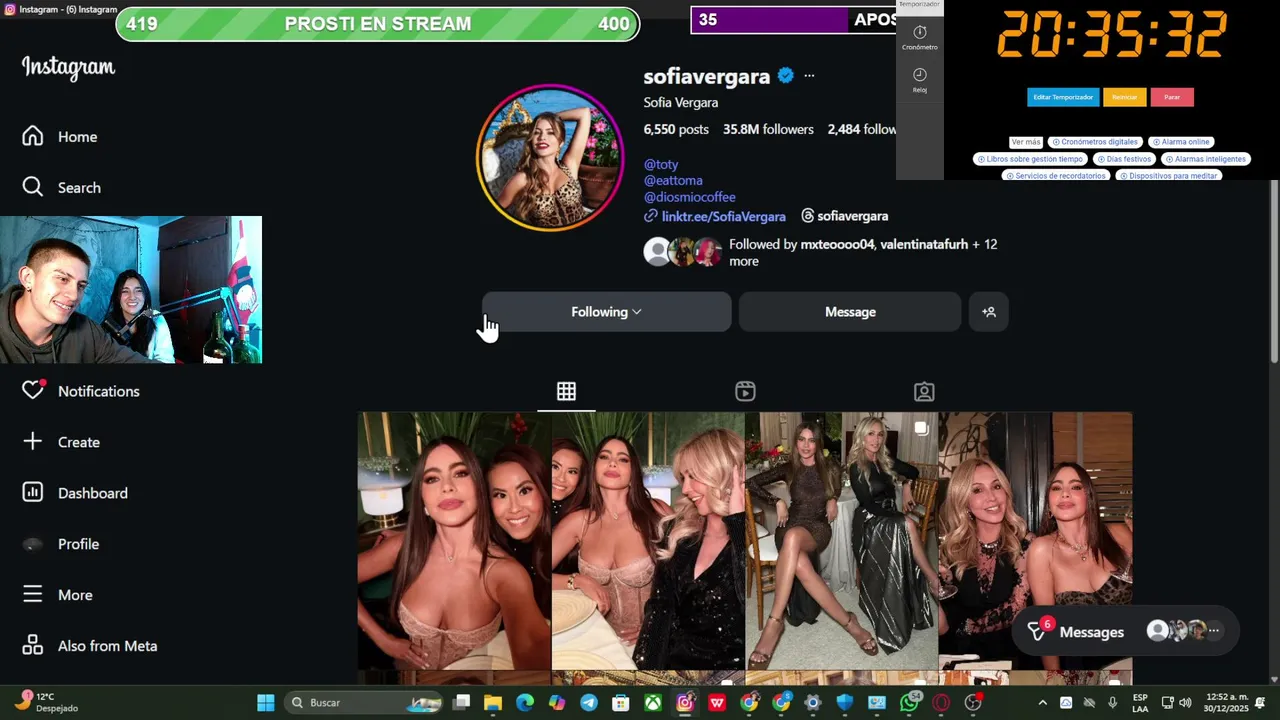
Task: Click the Instagram logo
Action: [68, 67]
